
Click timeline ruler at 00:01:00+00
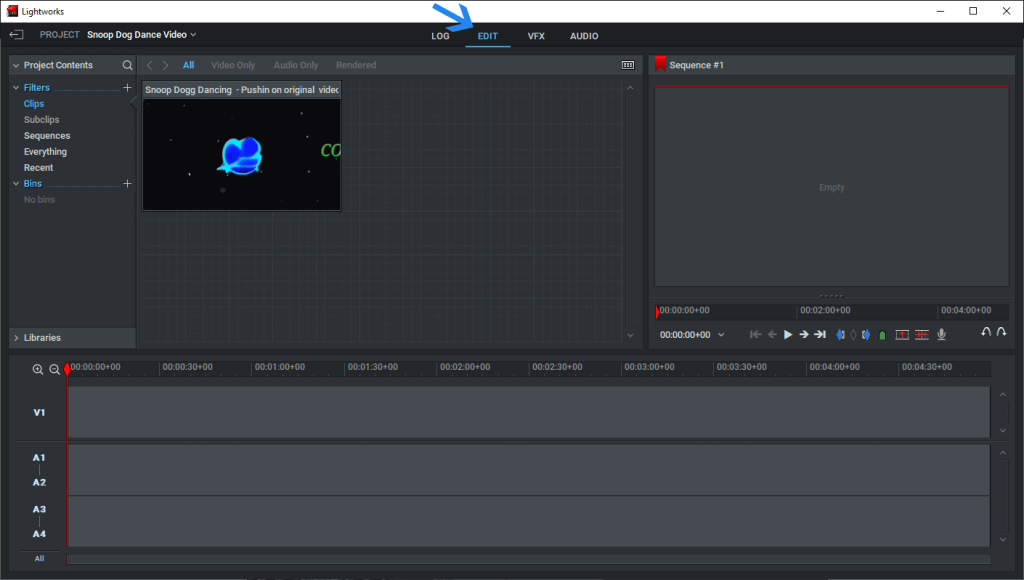tap(280, 367)
